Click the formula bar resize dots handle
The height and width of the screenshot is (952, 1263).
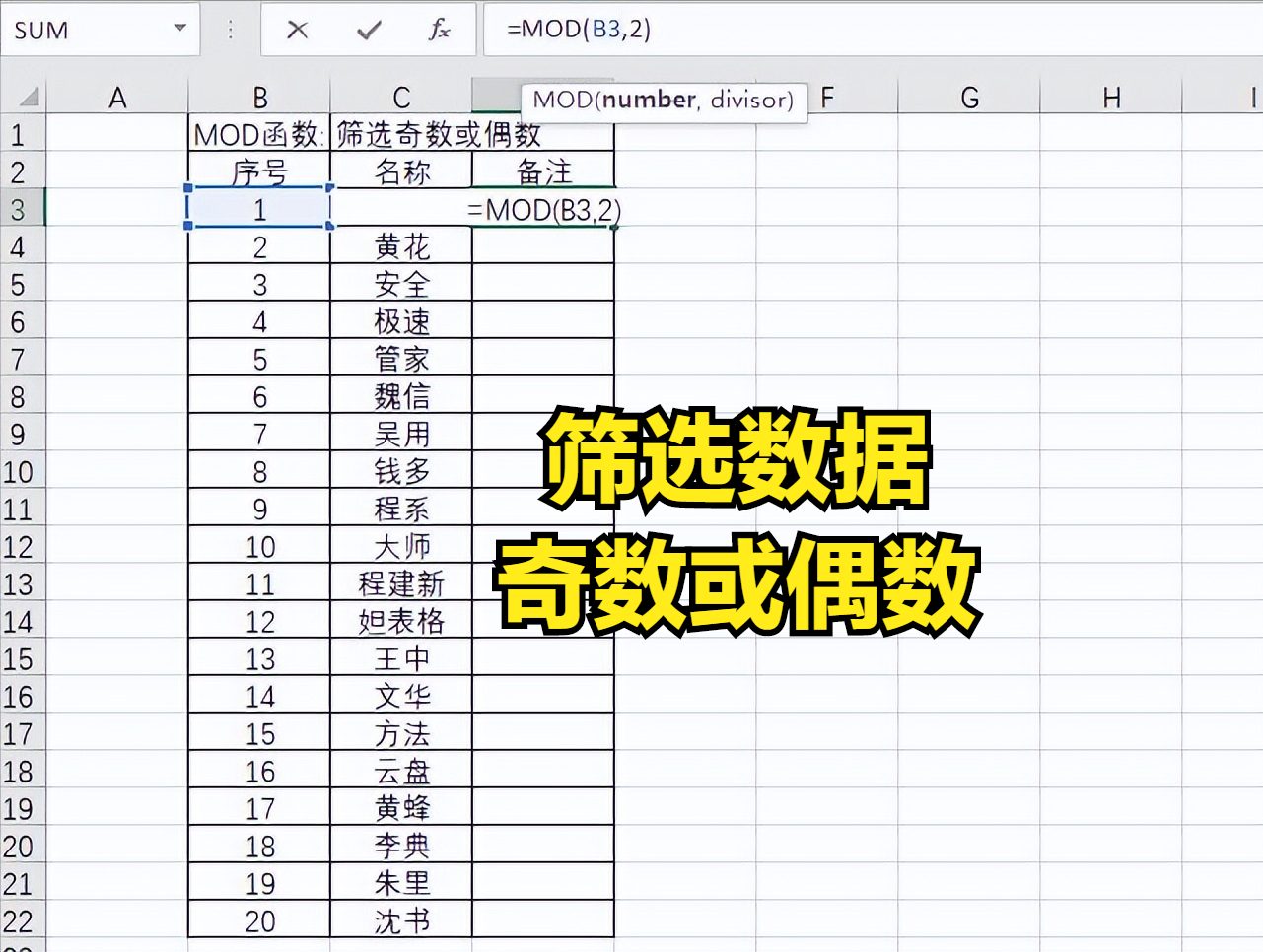pos(231,30)
